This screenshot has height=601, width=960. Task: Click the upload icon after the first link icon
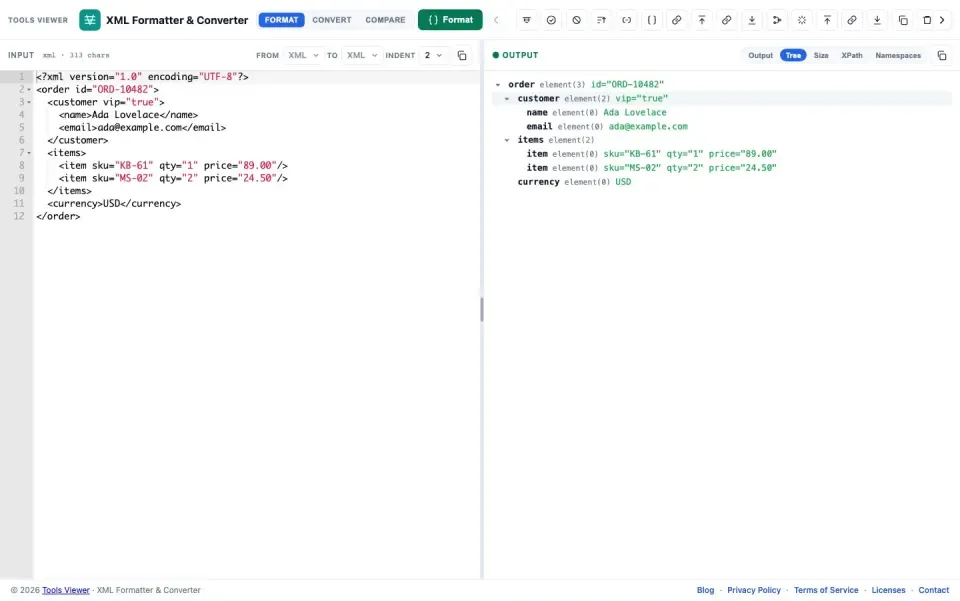tap(702, 20)
